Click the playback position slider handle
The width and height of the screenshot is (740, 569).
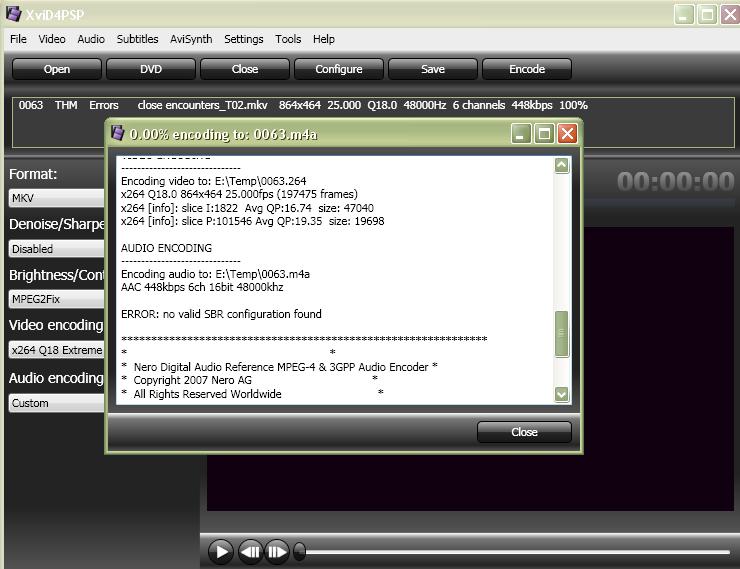point(299,552)
